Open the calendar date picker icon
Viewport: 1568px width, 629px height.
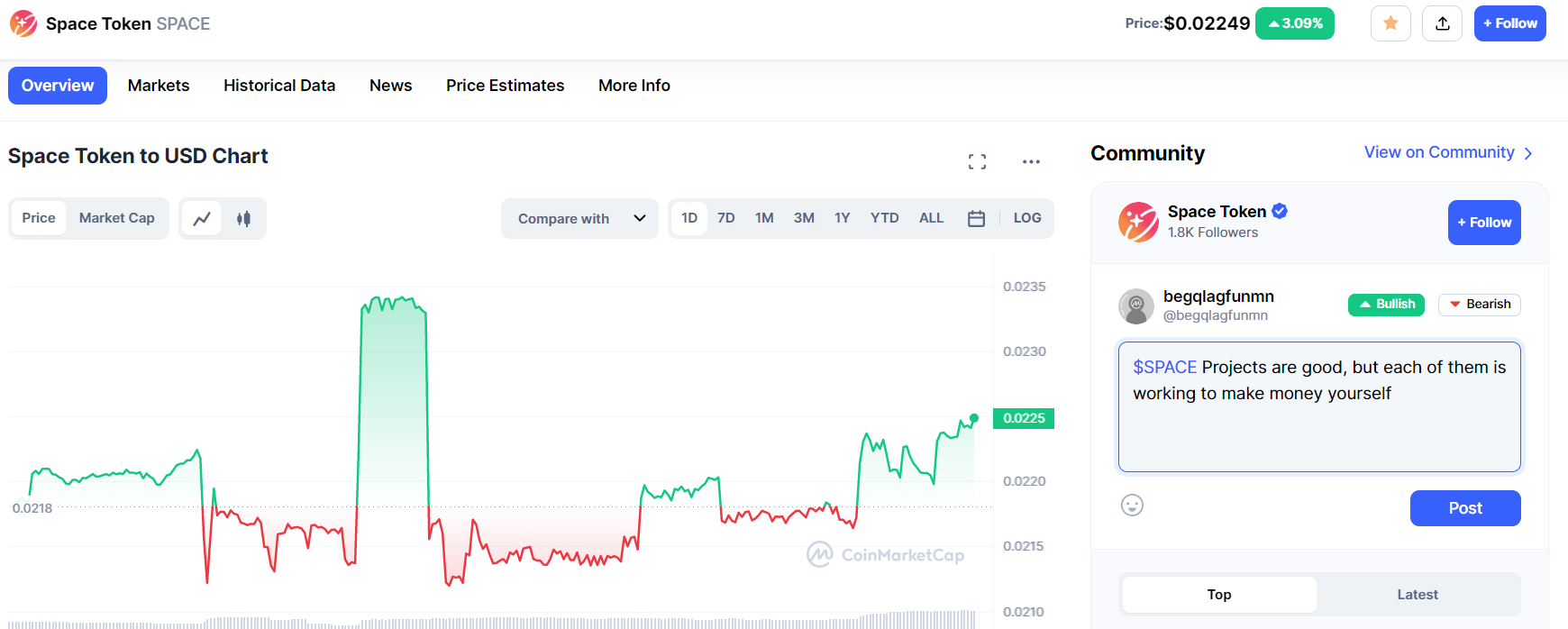(x=976, y=218)
